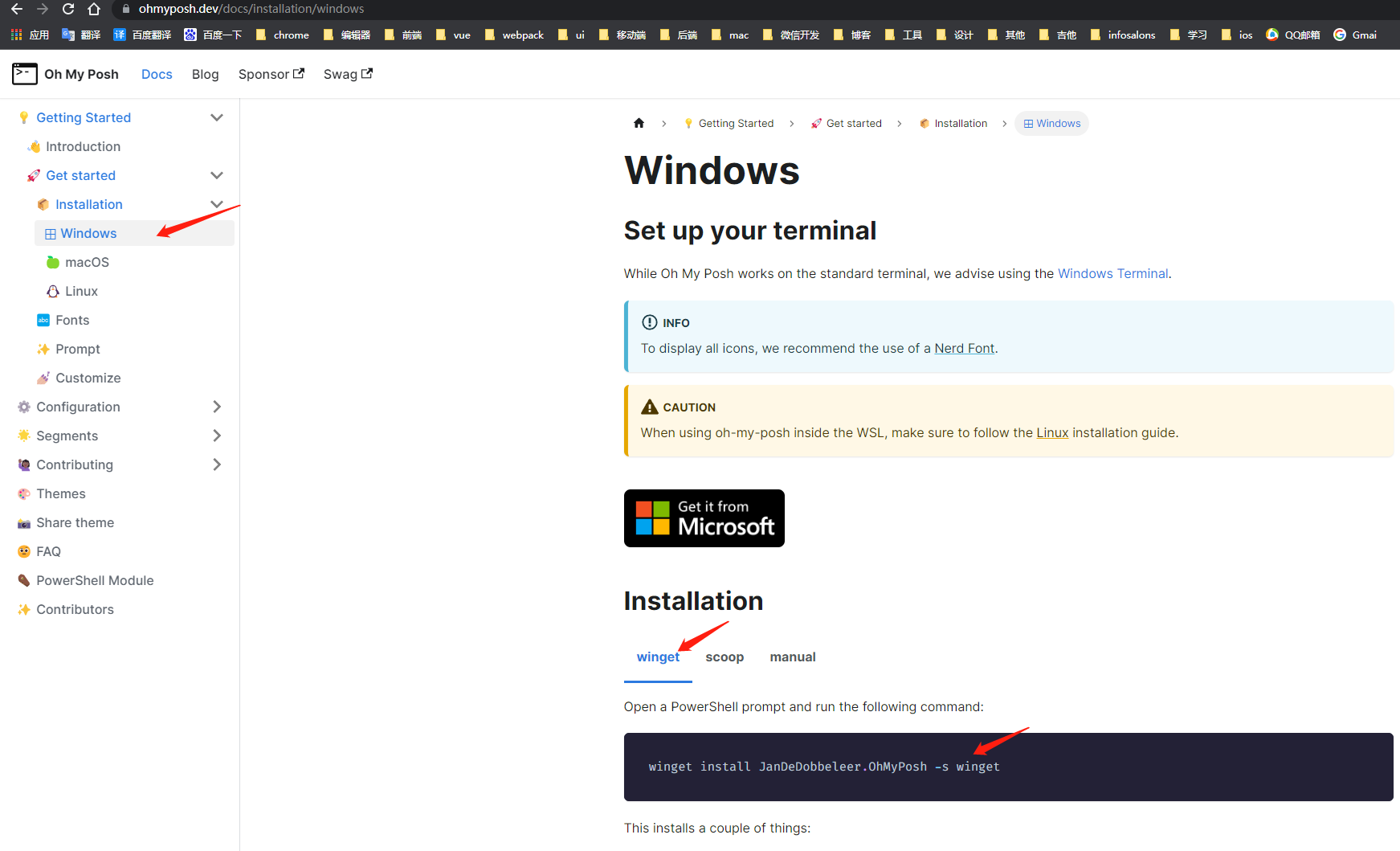Click the Get it from Microsoft badge
Screen dimensions: 1400x851
(x=704, y=518)
